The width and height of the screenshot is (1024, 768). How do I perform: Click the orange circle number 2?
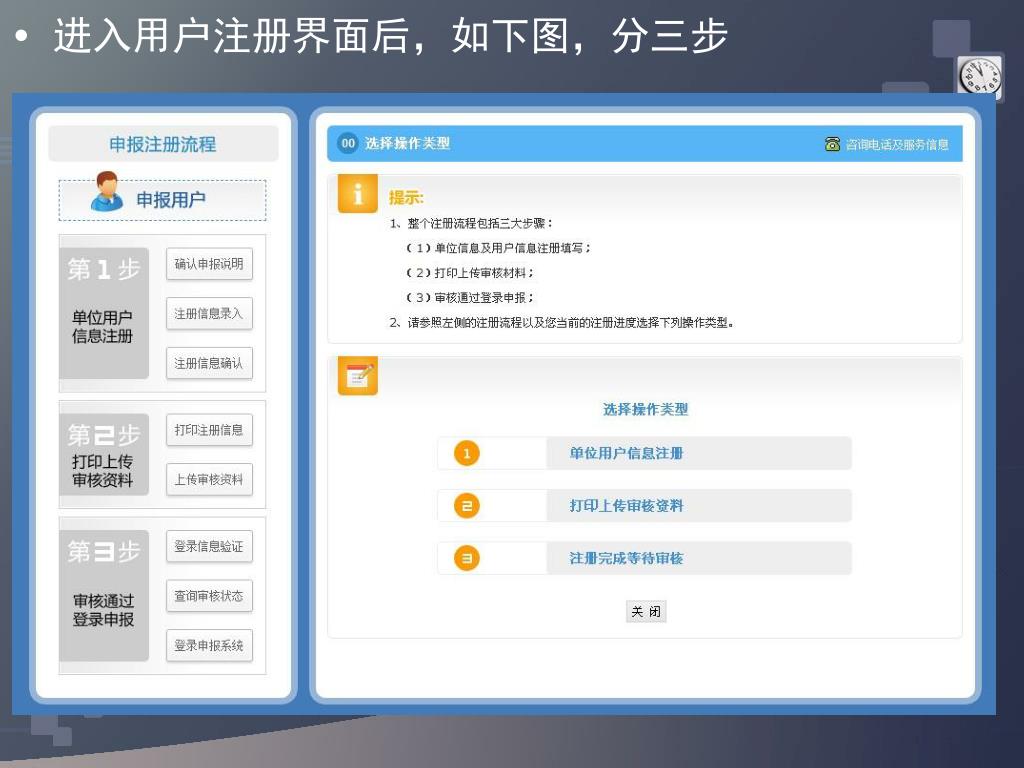pyautogui.click(x=466, y=505)
